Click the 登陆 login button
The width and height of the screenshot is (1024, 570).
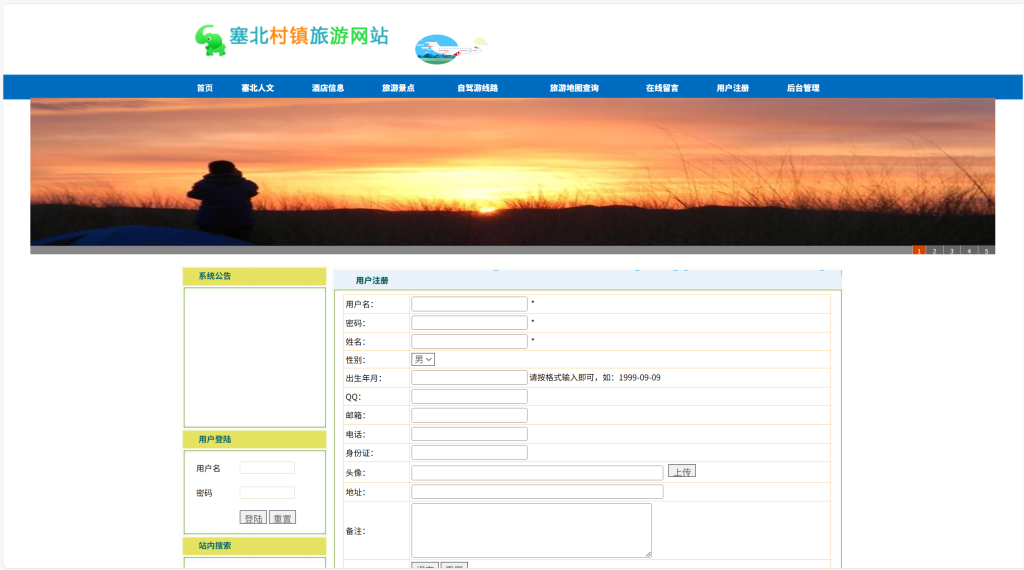click(253, 518)
